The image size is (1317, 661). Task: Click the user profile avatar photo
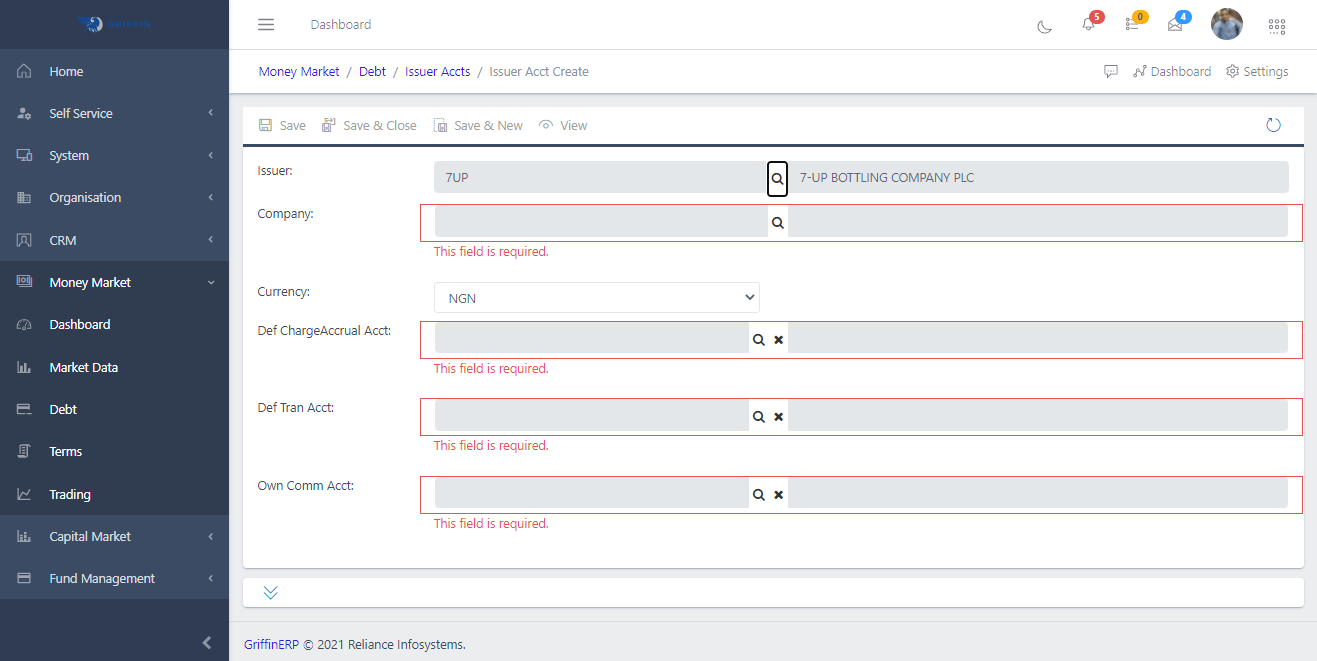tap(1227, 24)
